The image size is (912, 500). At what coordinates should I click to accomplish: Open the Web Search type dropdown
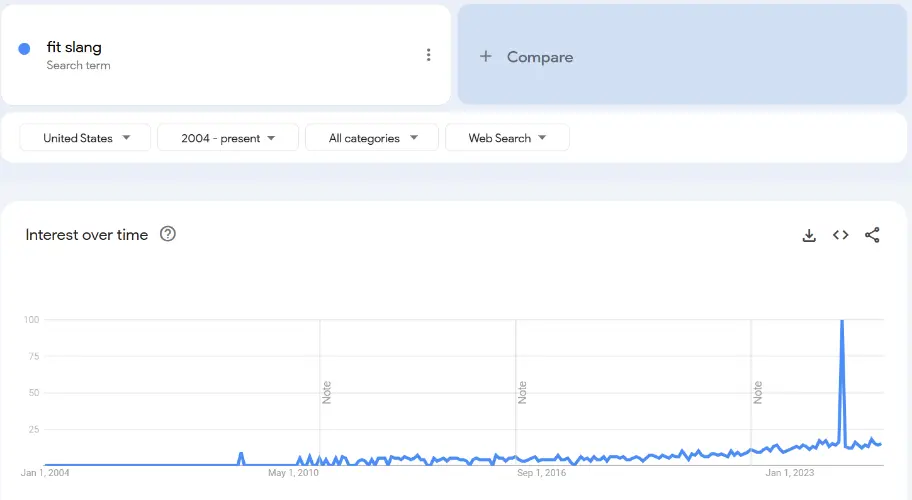(507, 138)
